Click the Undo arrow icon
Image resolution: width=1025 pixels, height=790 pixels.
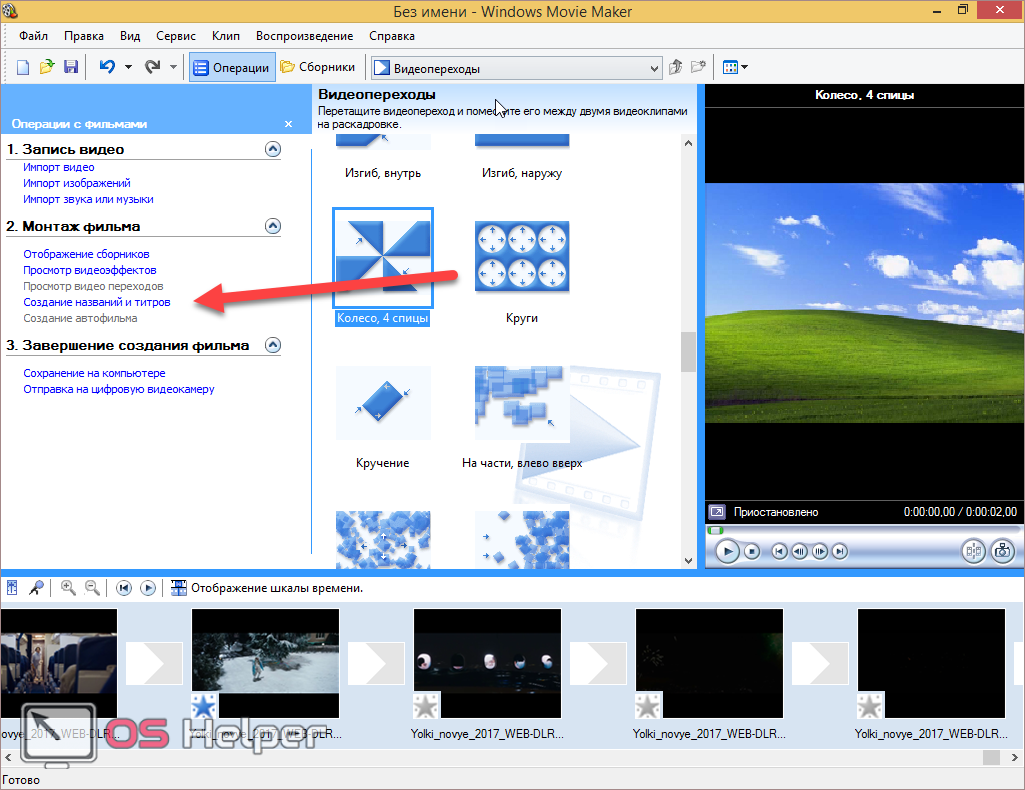[107, 67]
